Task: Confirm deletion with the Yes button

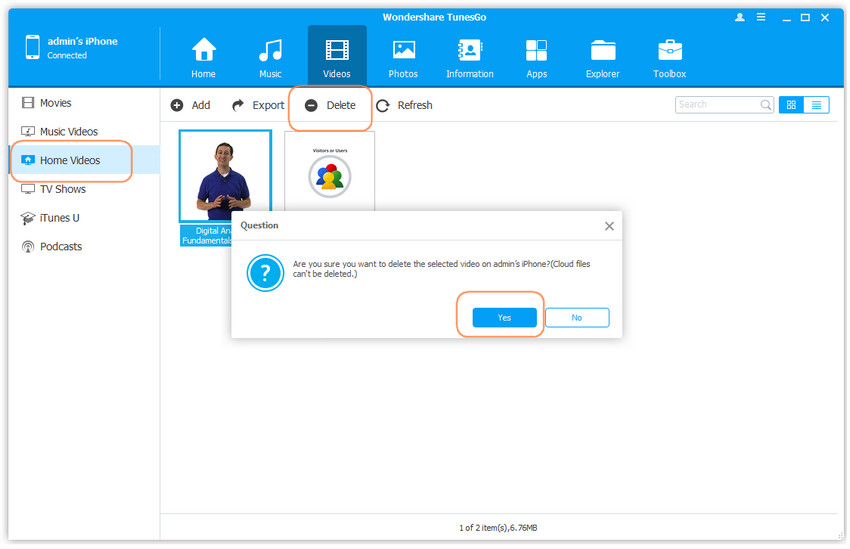Action: pyautogui.click(x=504, y=317)
